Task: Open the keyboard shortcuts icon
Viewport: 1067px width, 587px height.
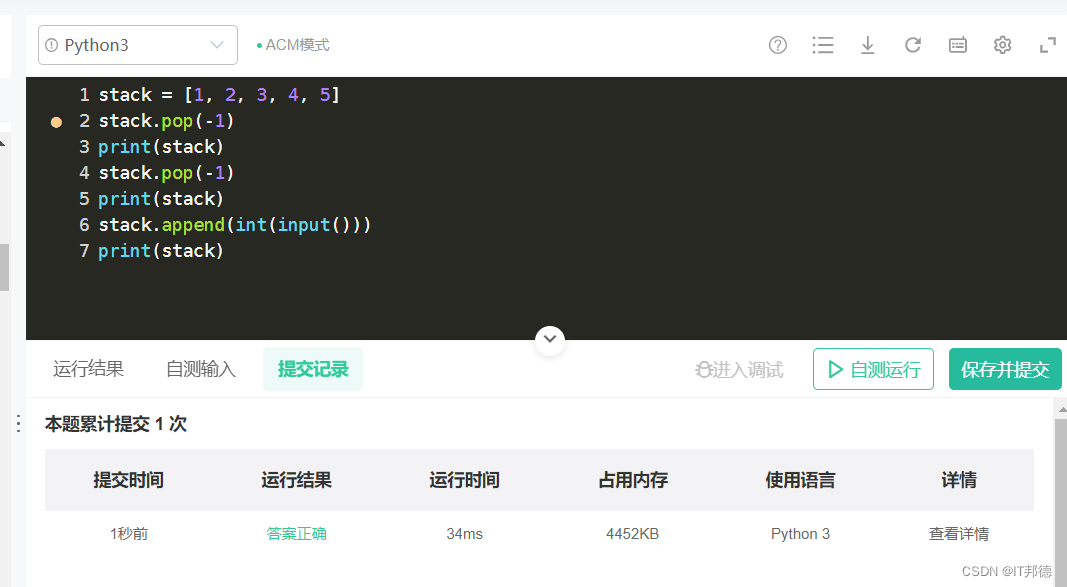Action: [x=957, y=45]
